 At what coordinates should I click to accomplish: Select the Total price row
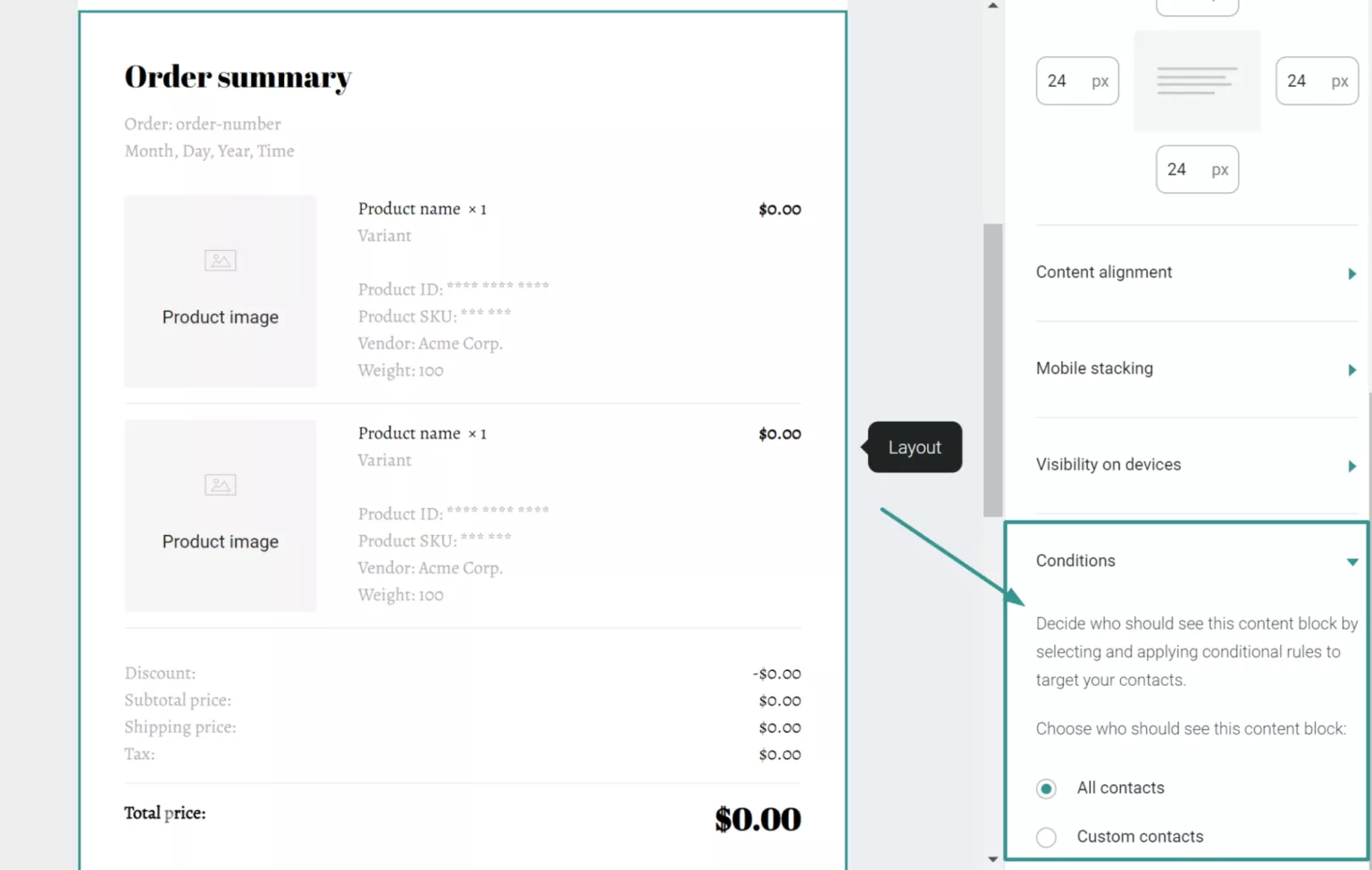[164, 813]
